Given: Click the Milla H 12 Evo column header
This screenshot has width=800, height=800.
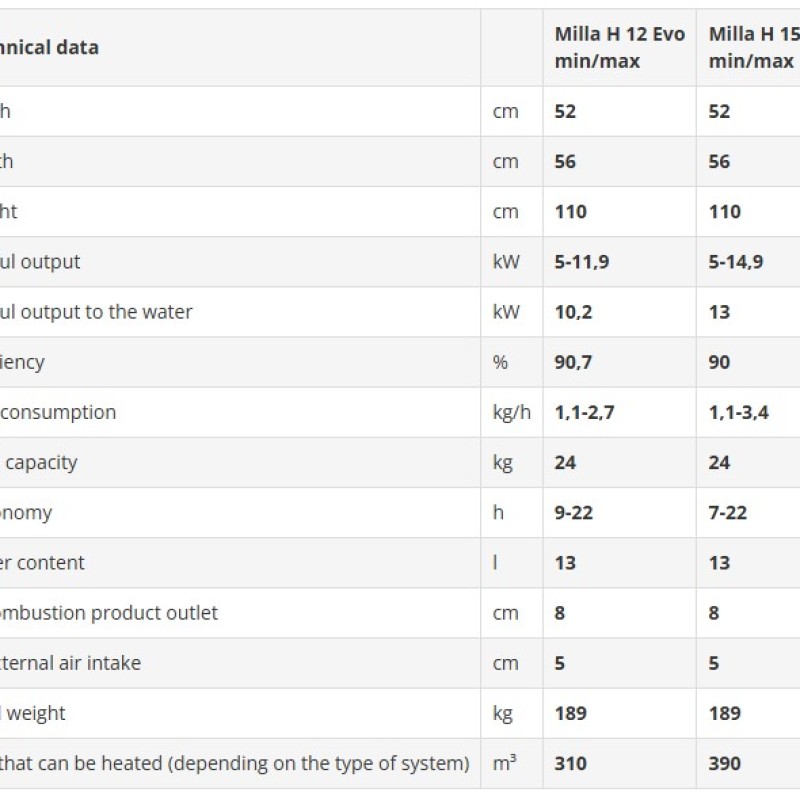Looking at the screenshot, I should [x=620, y=47].
